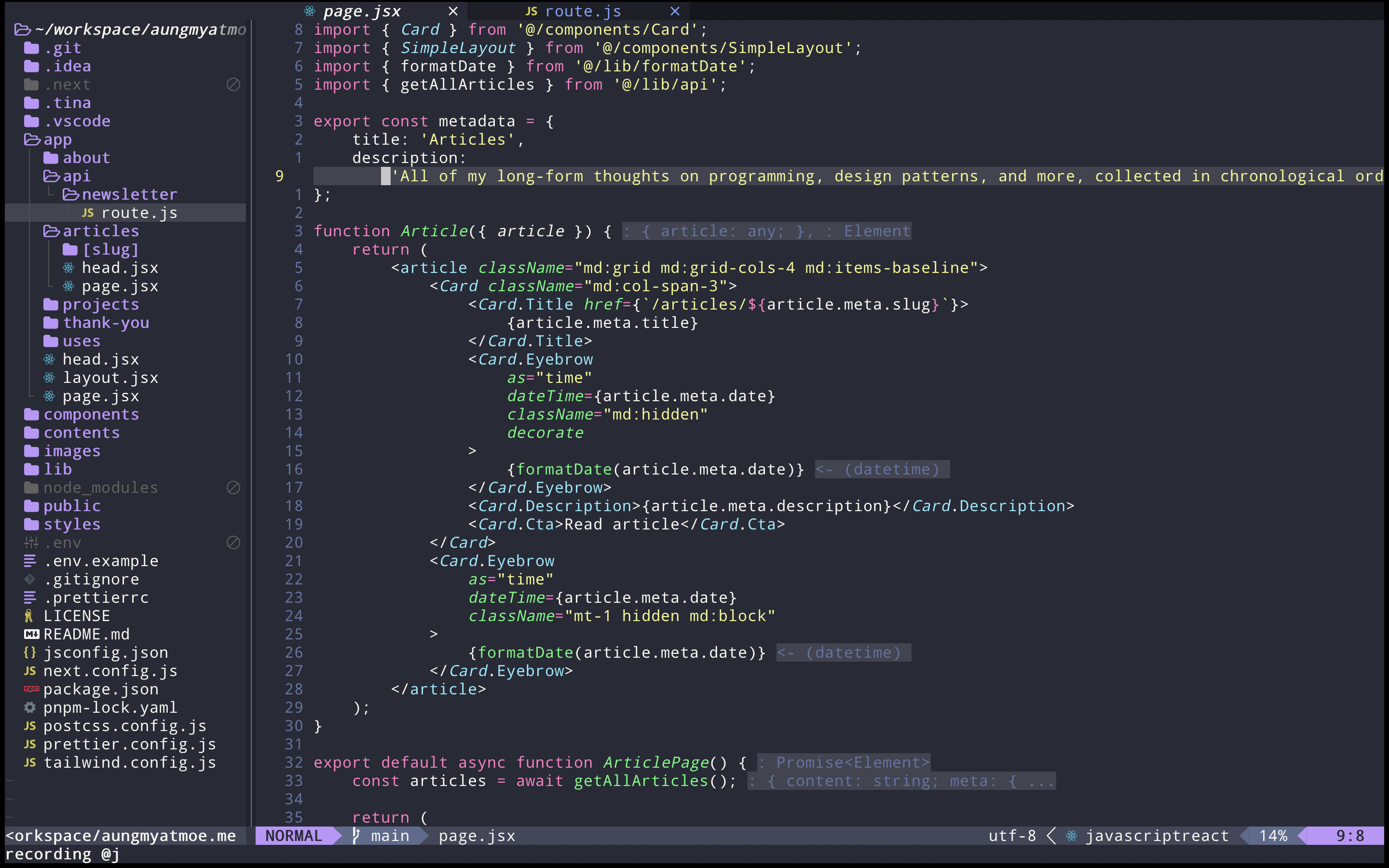This screenshot has width=1389, height=868.
Task: Click the npm icon next to package.json
Action: pyautogui.click(x=31, y=689)
